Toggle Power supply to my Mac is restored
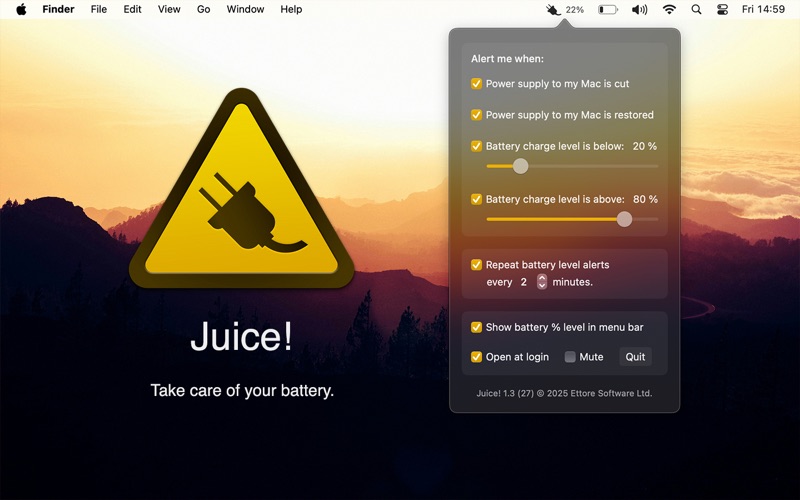Image resolution: width=800 pixels, height=500 pixels. click(476, 115)
